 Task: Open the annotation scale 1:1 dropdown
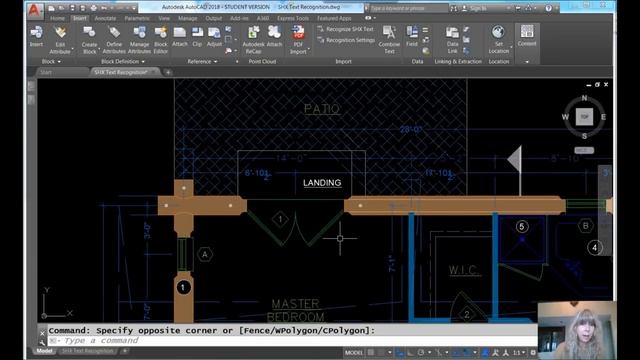(519, 352)
